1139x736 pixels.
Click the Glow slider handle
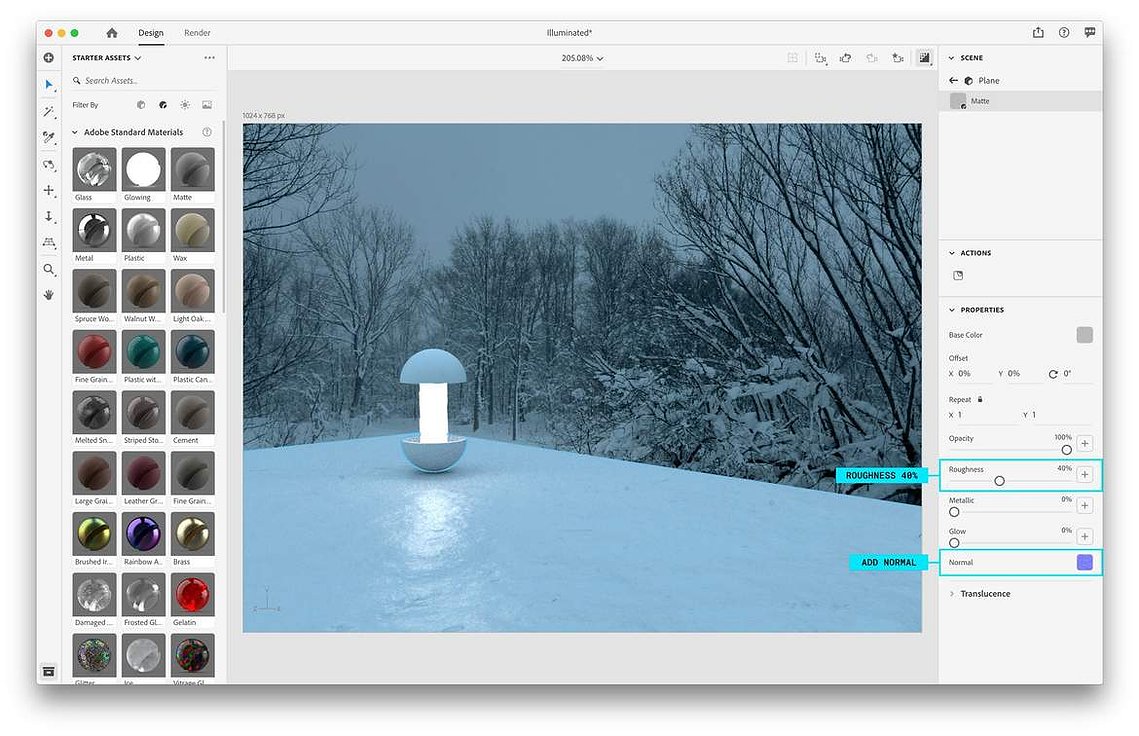pyautogui.click(x=954, y=543)
